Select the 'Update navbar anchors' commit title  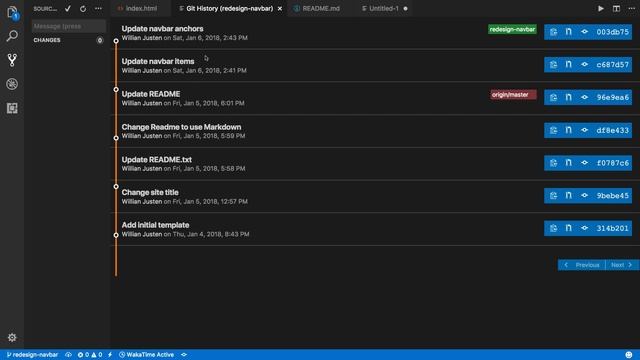coord(162,29)
